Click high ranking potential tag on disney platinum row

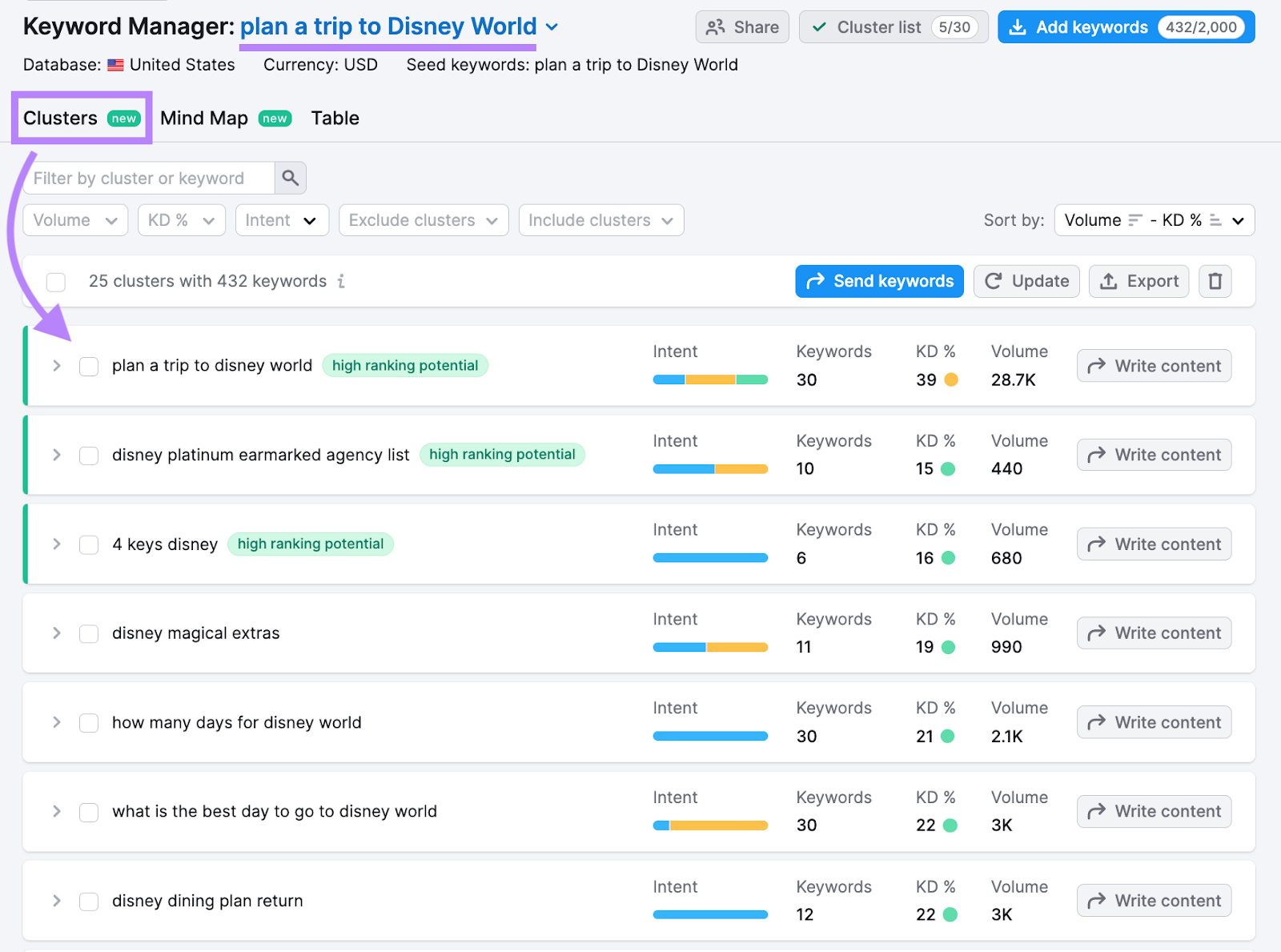pos(502,455)
